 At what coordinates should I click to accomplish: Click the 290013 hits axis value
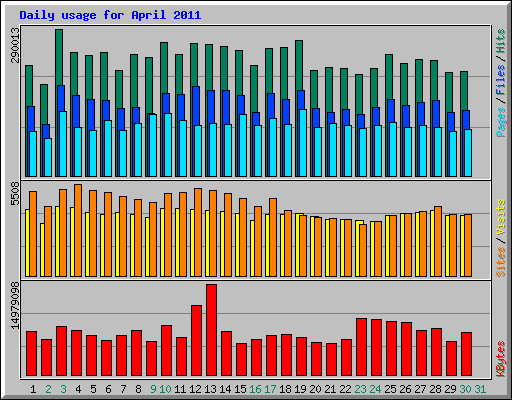pos(15,45)
